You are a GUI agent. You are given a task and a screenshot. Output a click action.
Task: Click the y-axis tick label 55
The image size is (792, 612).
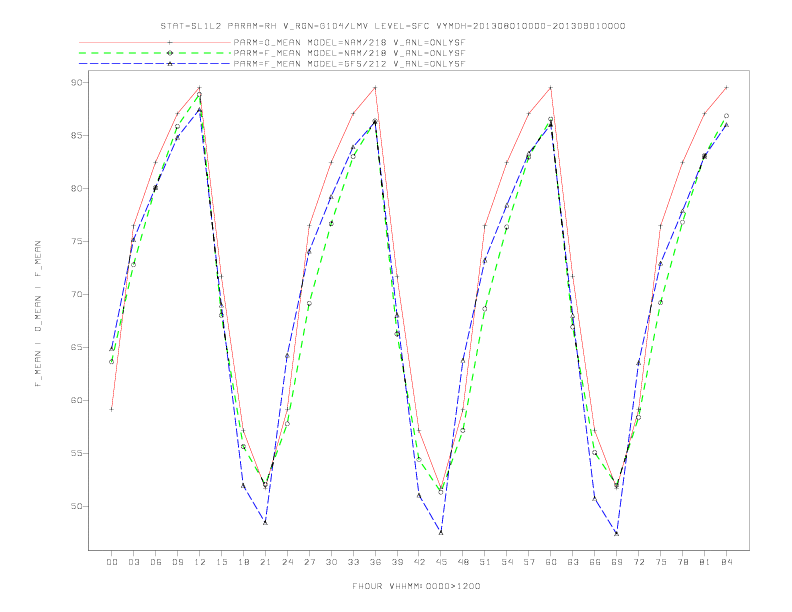point(77,453)
